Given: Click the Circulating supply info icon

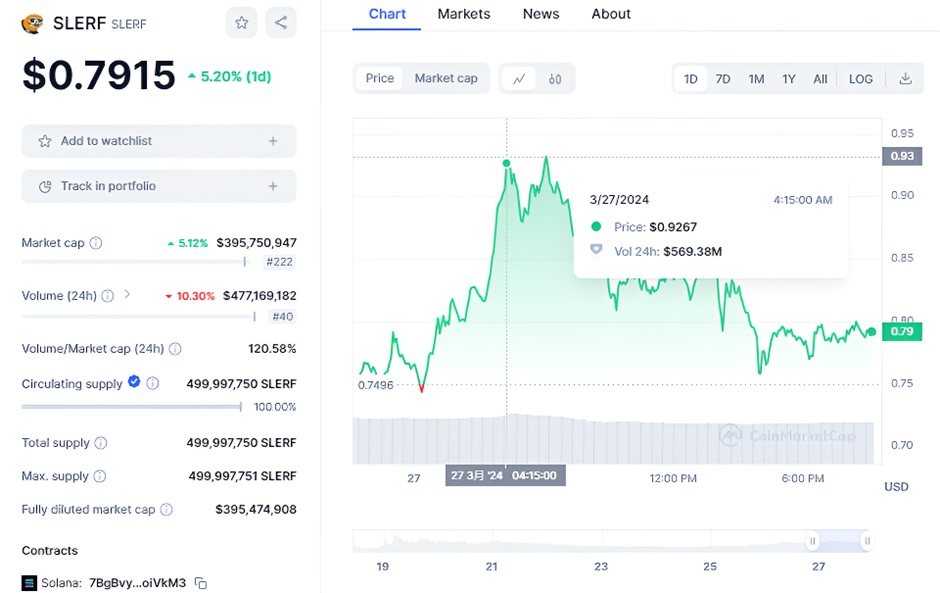Looking at the screenshot, I should tap(153, 383).
